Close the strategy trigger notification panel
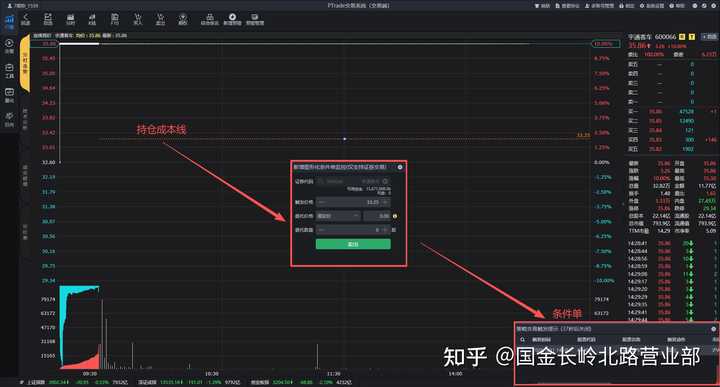Screen dimensions: 720x387 click(713, 329)
